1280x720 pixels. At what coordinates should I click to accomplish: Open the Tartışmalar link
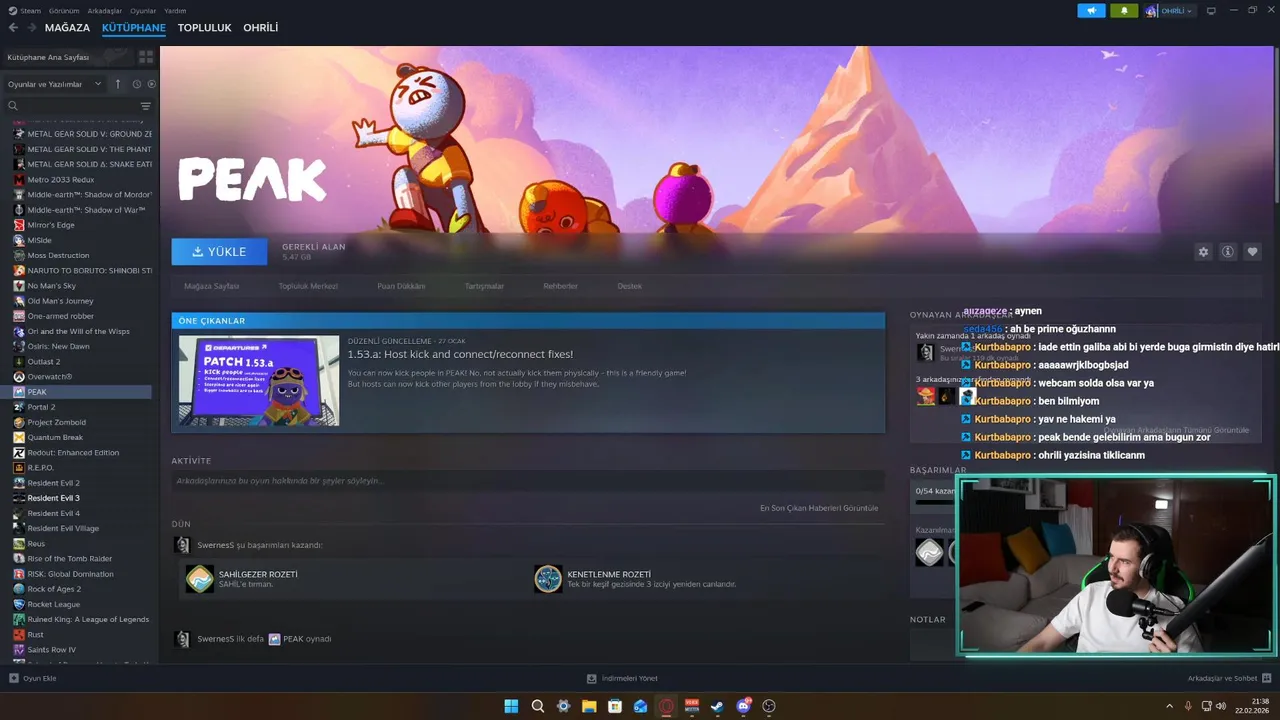tap(484, 286)
